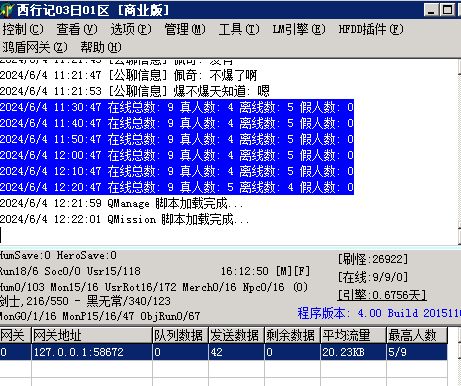This screenshot has height=386, width=461.
Task: Click the 最高人数 value 5/9 cell
Action: [x=417, y=352]
